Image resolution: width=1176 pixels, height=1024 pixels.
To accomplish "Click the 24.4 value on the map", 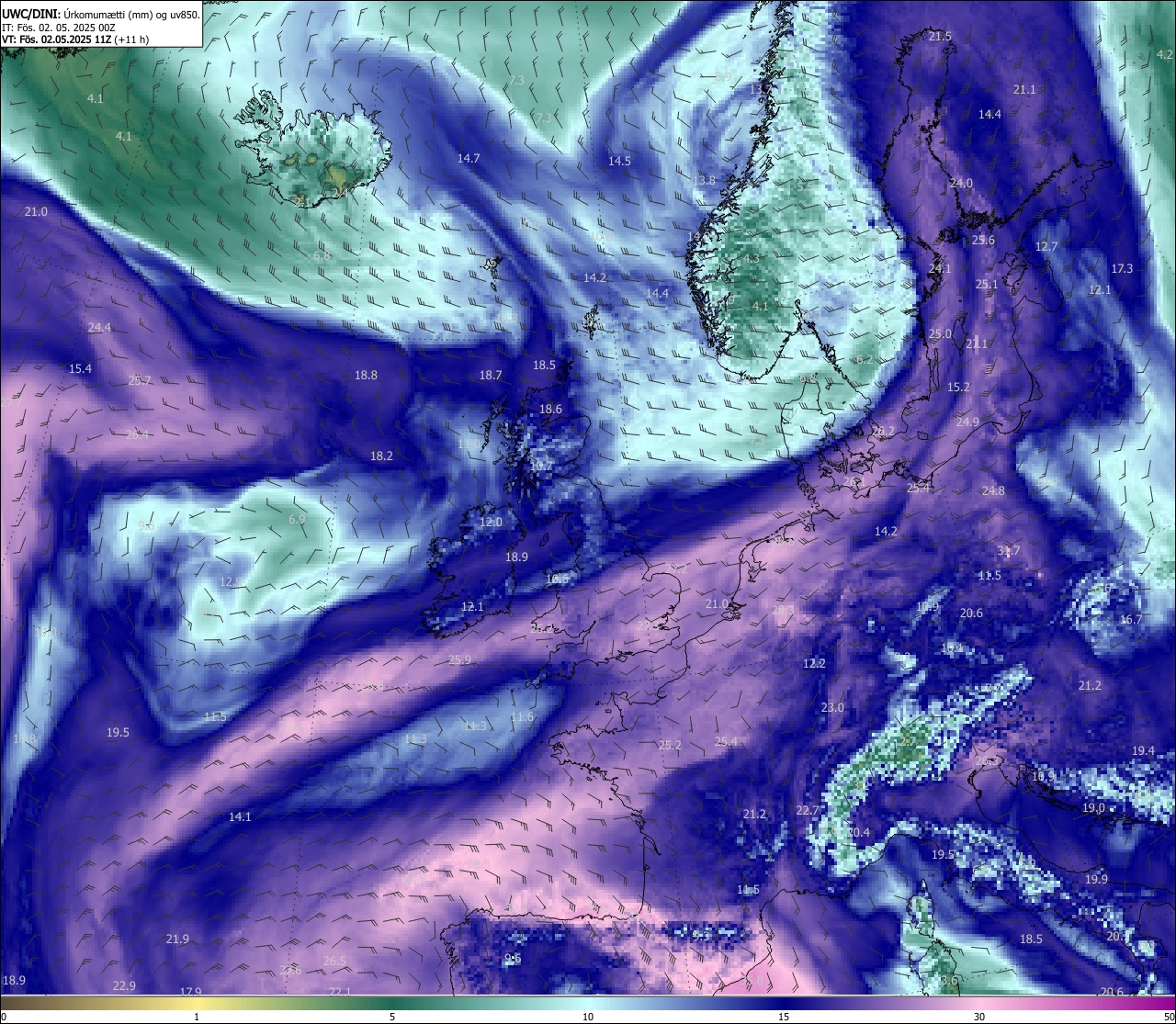I will (99, 328).
